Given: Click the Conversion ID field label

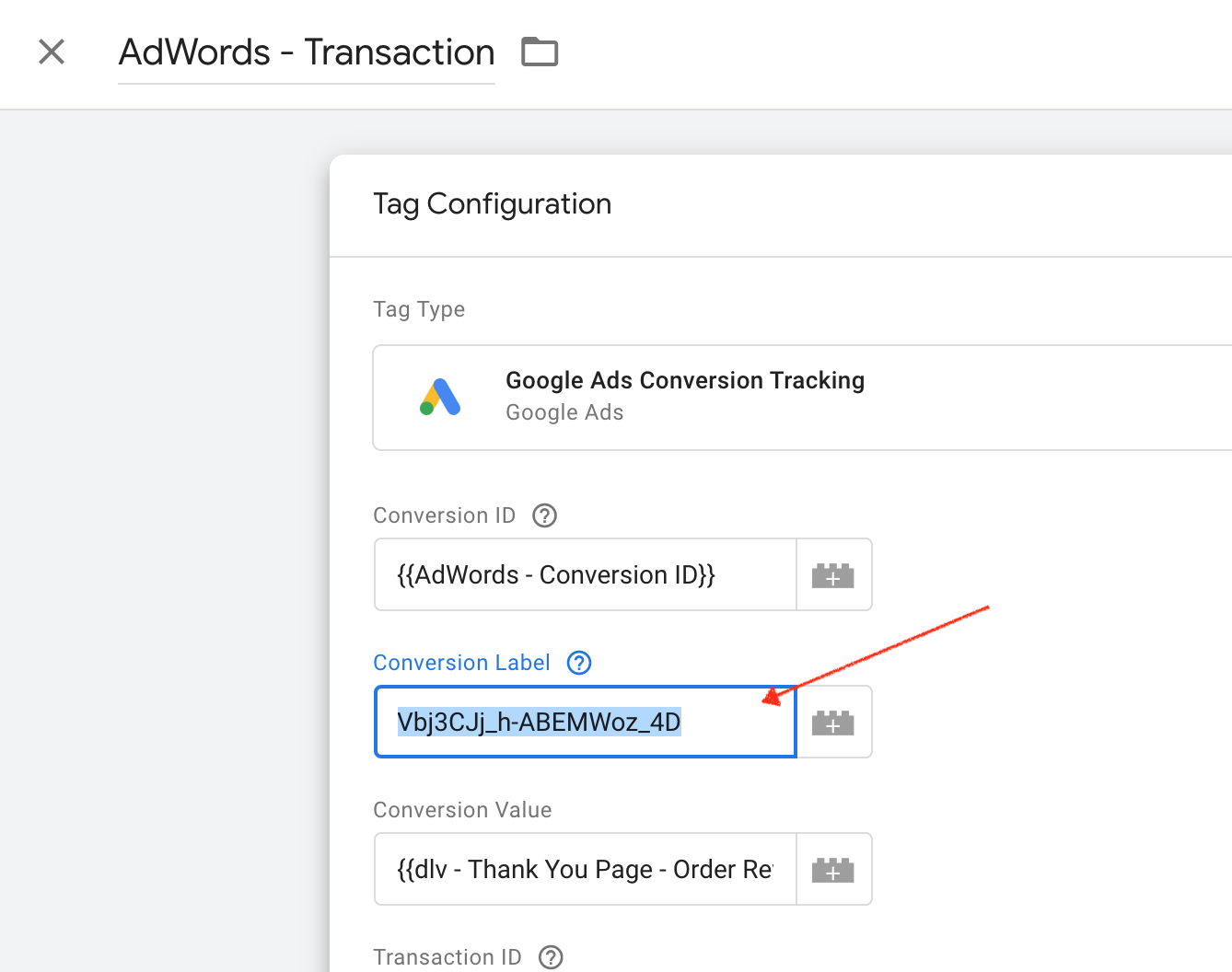Looking at the screenshot, I should point(444,515).
